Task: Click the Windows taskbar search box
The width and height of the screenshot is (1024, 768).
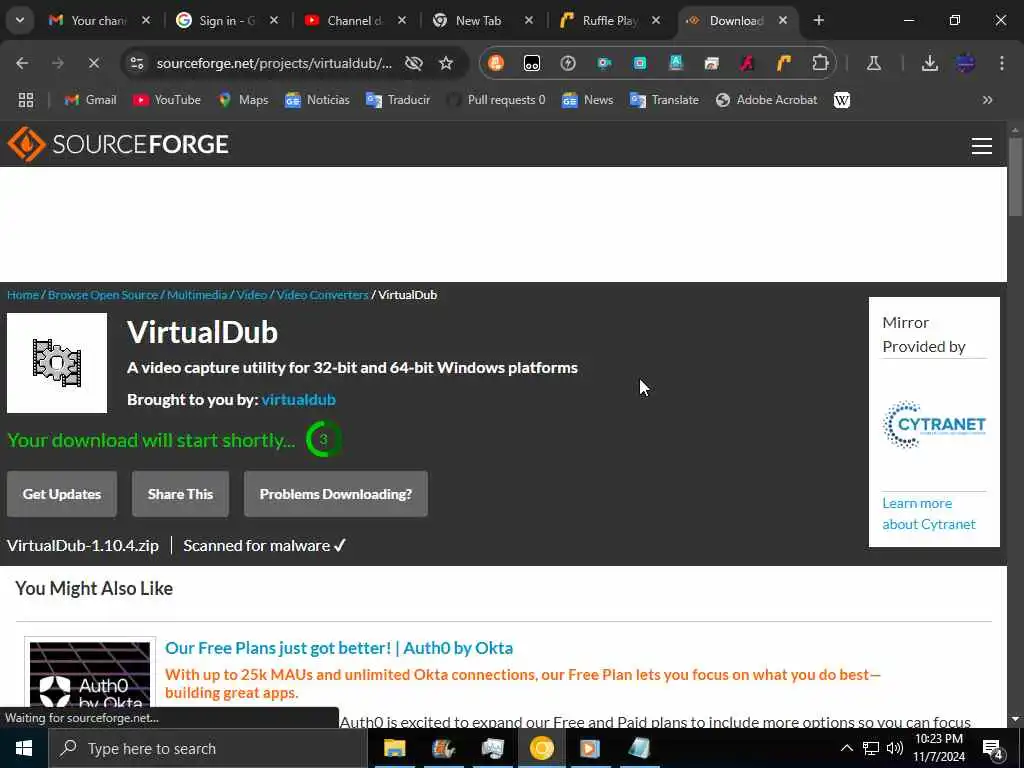Action: click(208, 748)
